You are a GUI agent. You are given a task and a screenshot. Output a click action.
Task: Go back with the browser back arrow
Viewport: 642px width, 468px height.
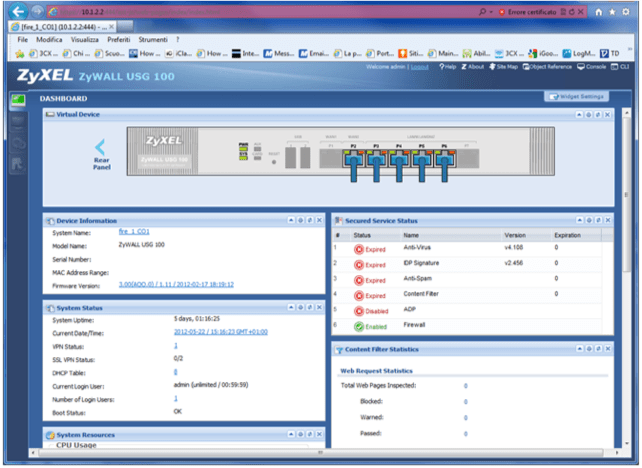pyautogui.click(x=18, y=11)
